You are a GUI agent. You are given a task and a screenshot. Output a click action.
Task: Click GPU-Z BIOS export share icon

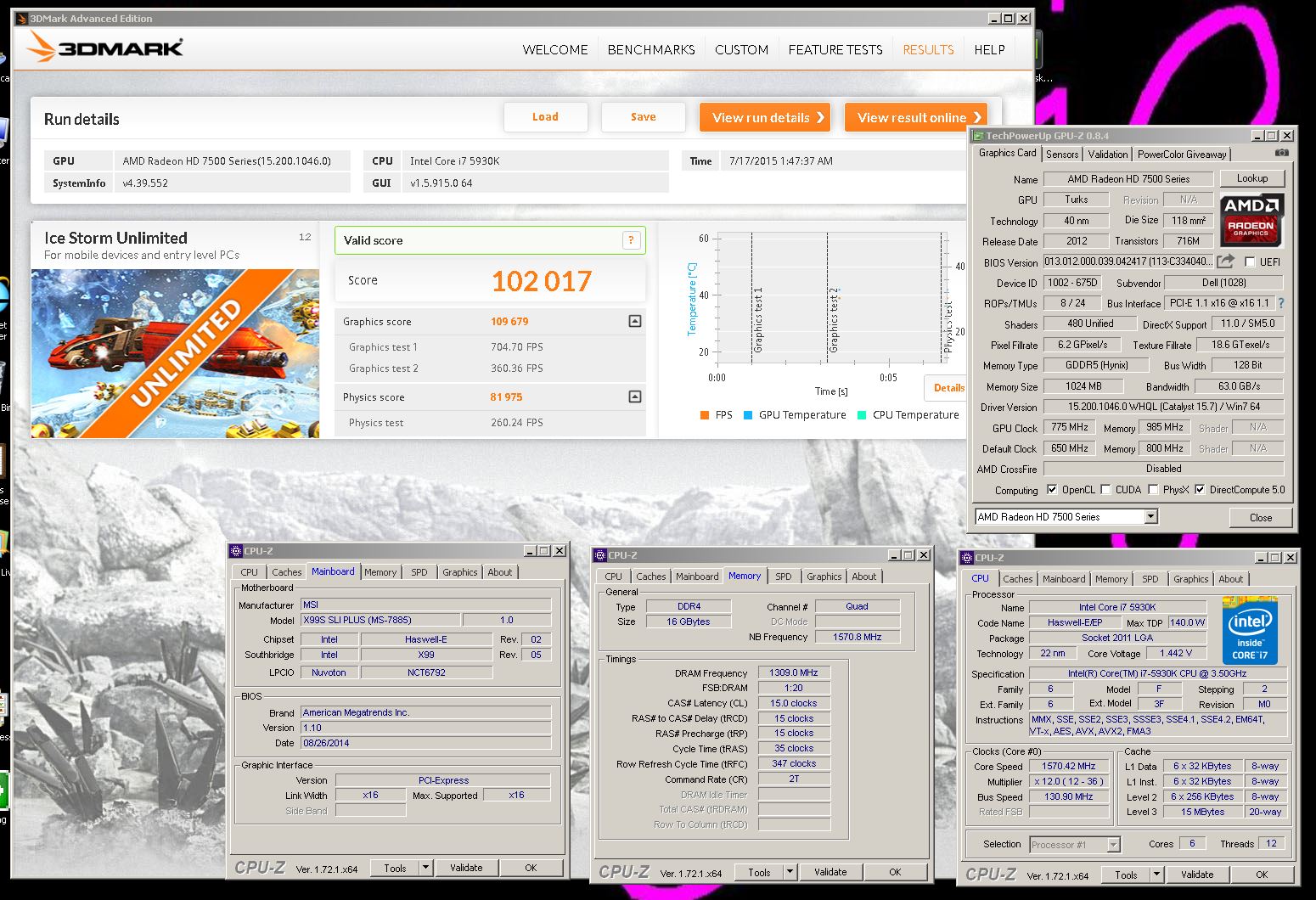pos(1225,262)
